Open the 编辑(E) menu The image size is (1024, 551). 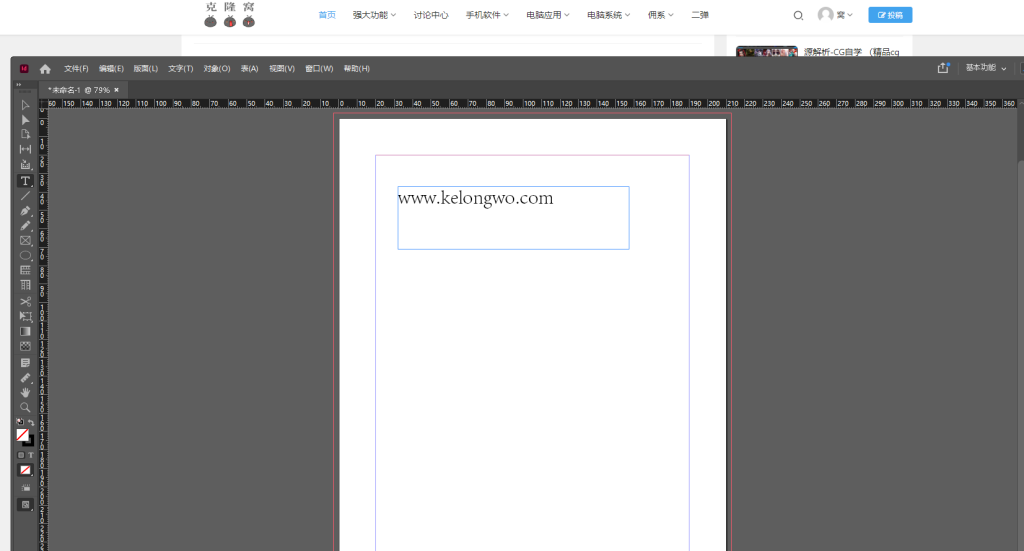click(111, 69)
